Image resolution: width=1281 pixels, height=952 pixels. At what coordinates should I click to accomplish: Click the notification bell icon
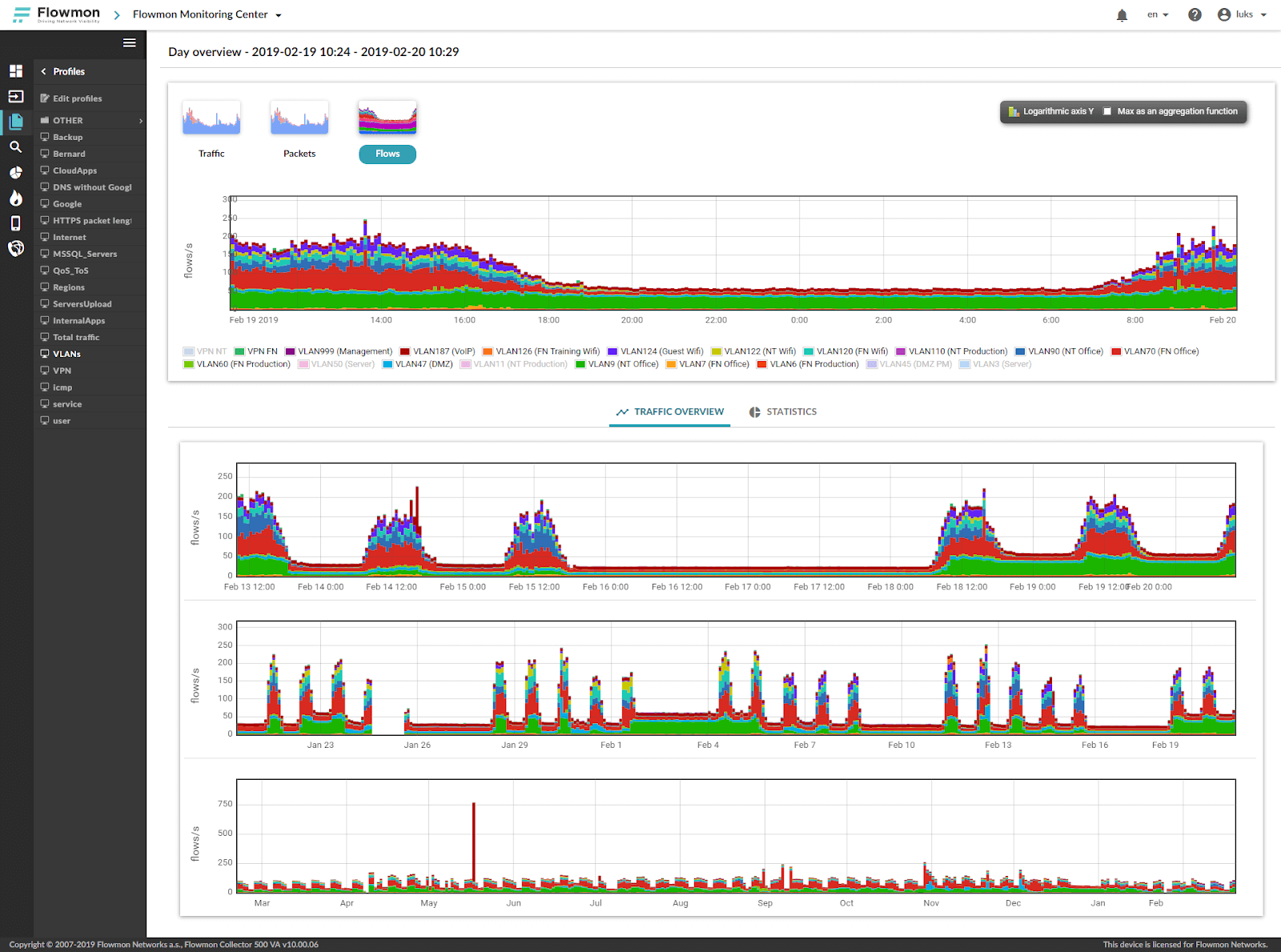pyautogui.click(x=1122, y=15)
